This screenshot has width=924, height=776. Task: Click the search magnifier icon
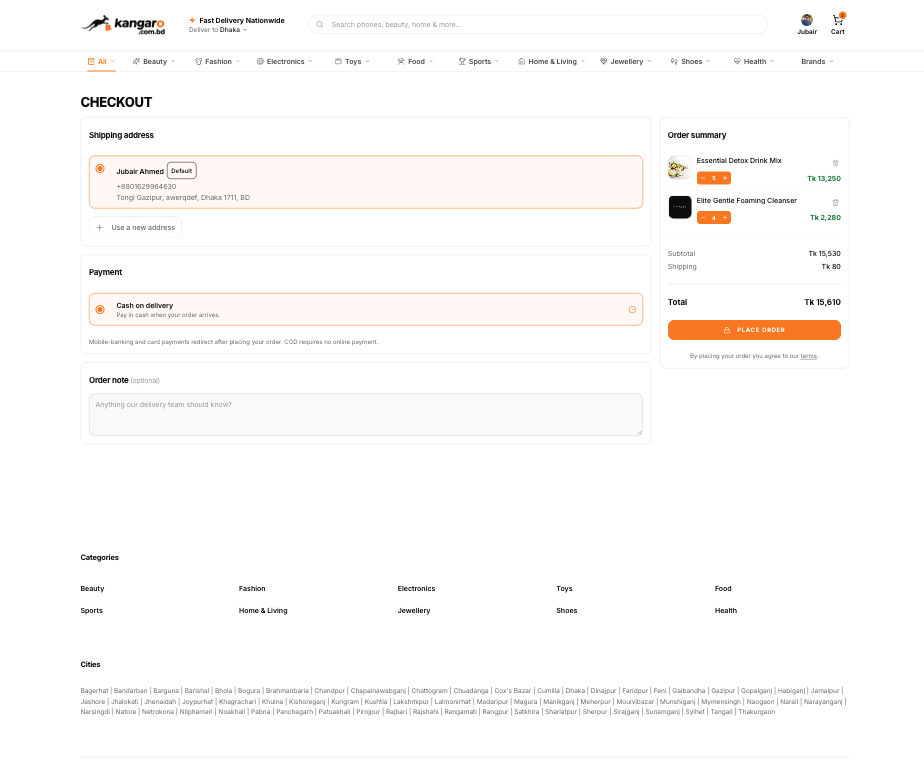[320, 25]
